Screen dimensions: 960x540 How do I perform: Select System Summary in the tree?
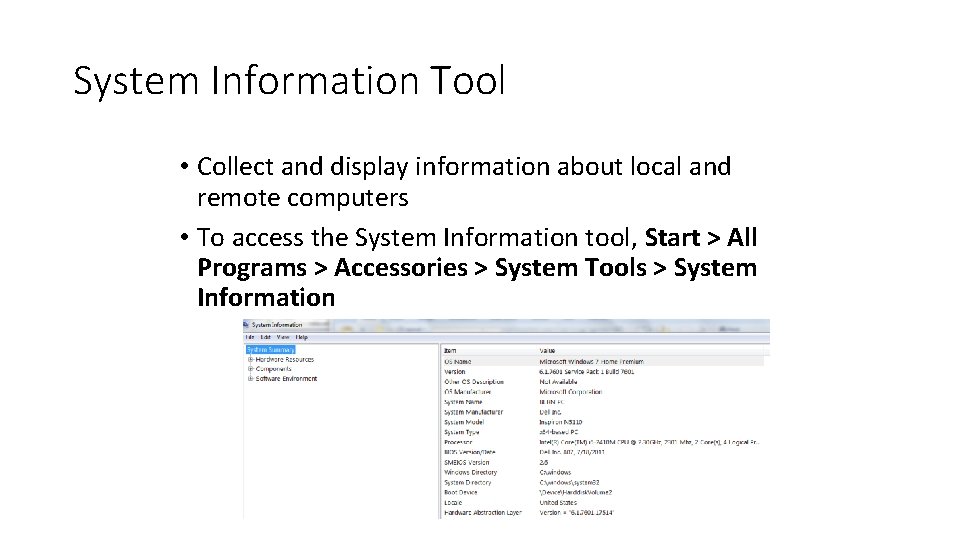[x=271, y=350]
